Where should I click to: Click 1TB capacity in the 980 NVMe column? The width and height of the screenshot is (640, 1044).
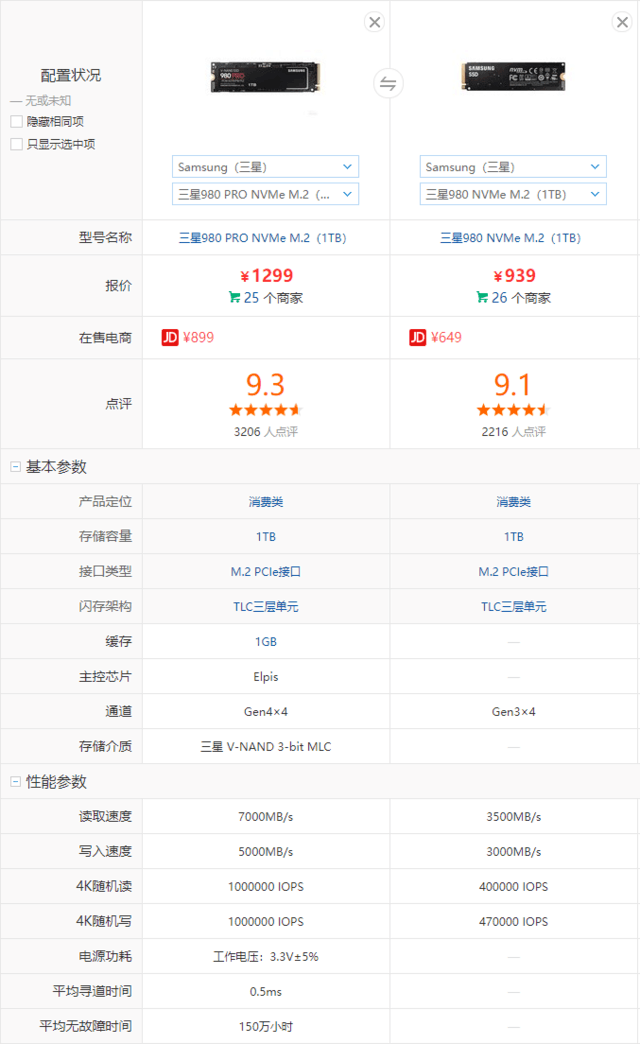point(513,537)
